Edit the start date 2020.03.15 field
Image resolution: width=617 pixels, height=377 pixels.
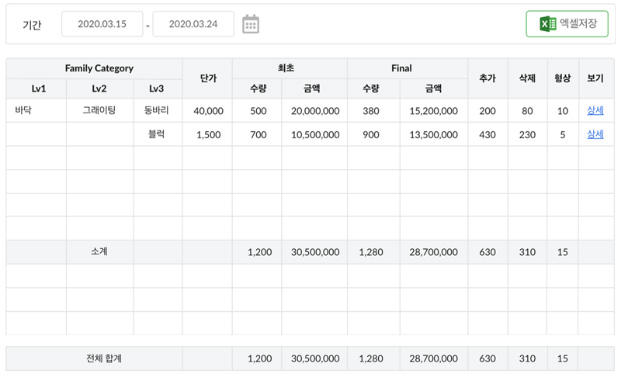coord(102,24)
